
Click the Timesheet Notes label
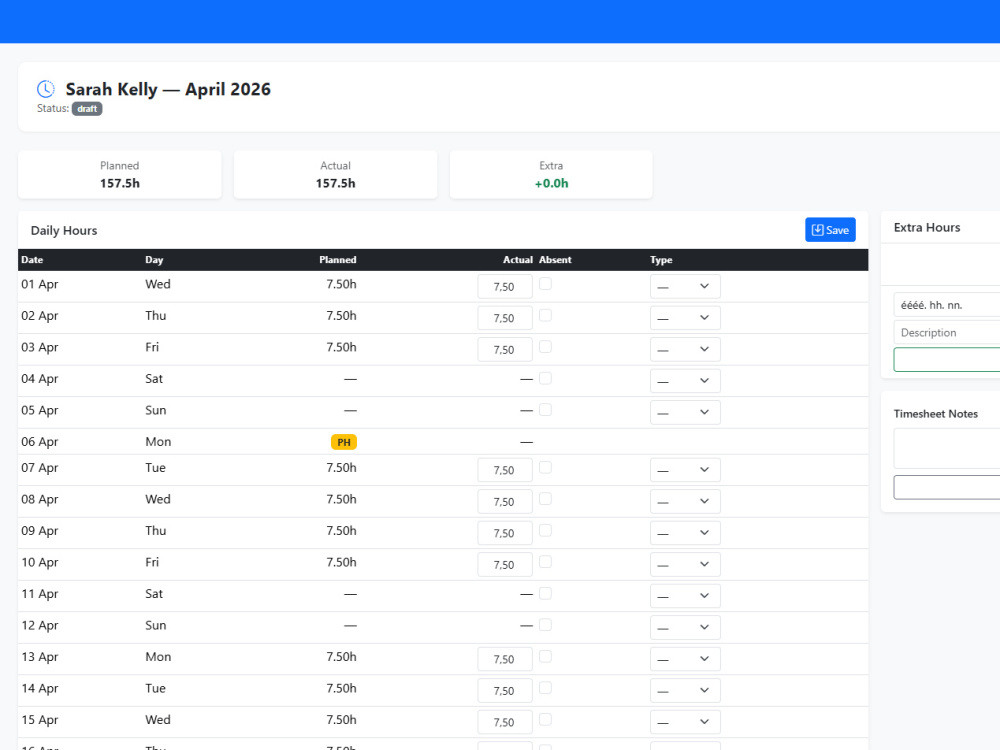pos(936,414)
